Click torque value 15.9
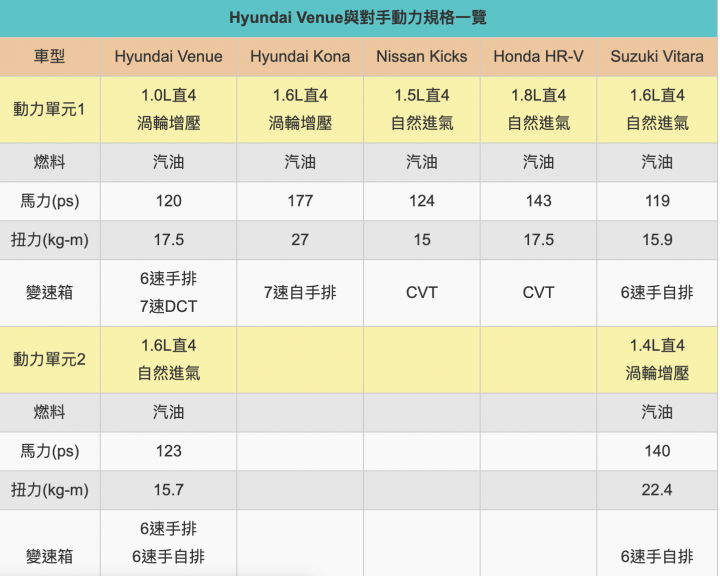Image resolution: width=720 pixels, height=576 pixels. tap(657, 239)
